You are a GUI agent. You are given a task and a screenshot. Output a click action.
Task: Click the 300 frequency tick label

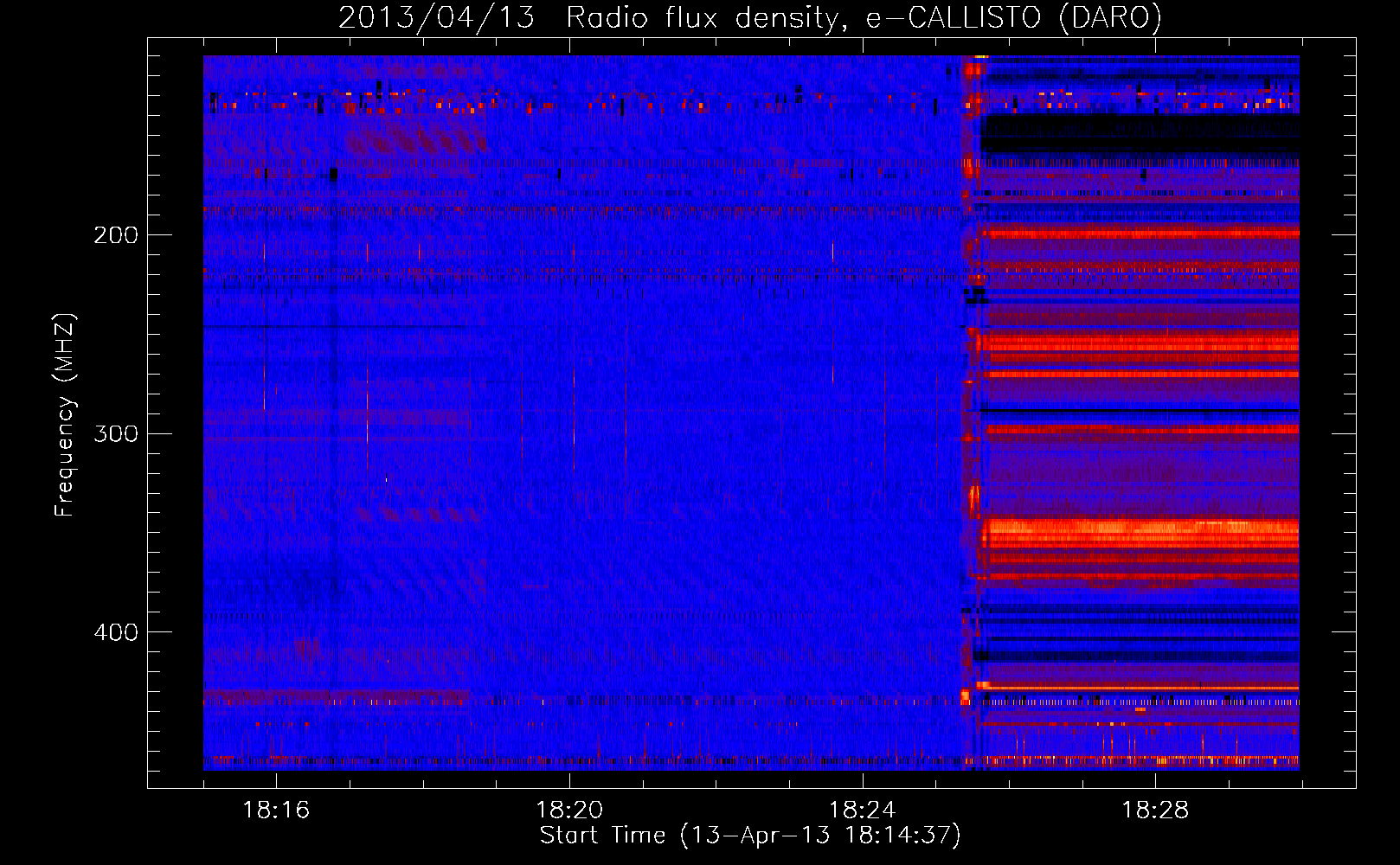(x=116, y=433)
